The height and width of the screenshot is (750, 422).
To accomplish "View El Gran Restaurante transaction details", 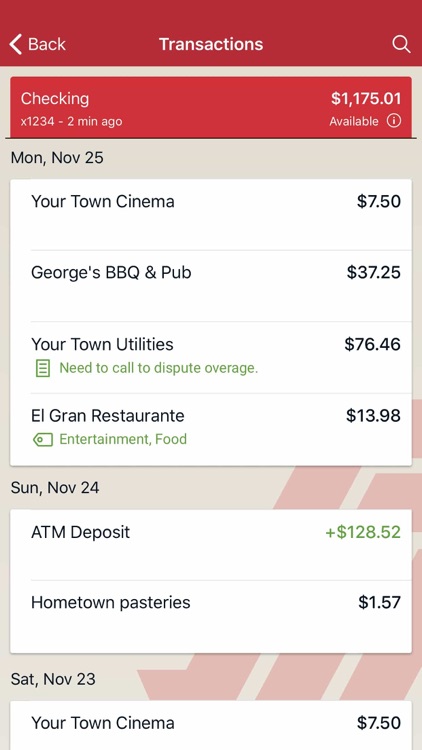I will [211, 430].
